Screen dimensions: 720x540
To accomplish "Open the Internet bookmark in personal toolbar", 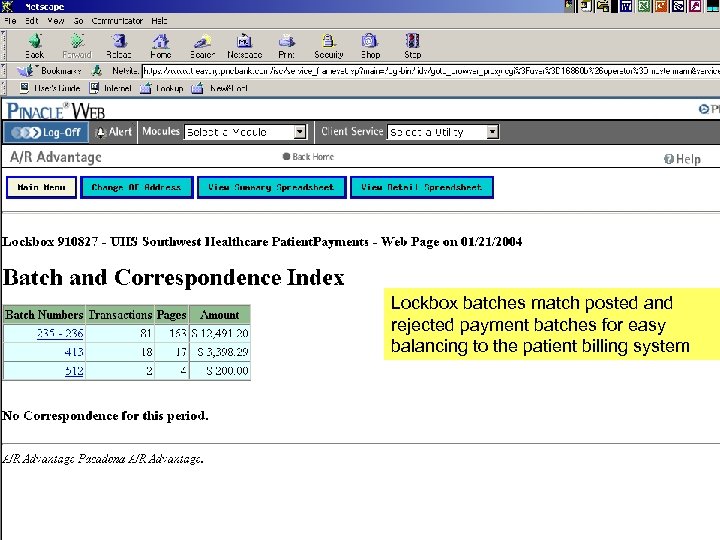I will pyautogui.click(x=111, y=88).
